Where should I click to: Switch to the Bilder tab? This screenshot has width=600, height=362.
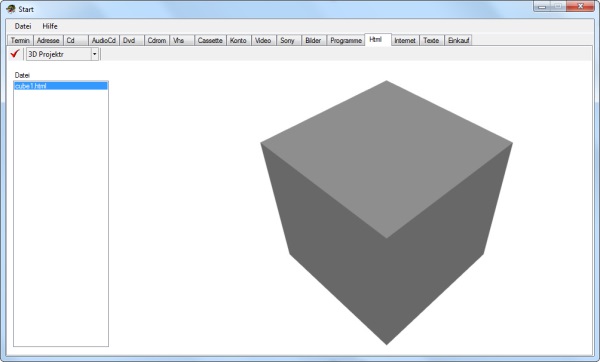click(314, 40)
